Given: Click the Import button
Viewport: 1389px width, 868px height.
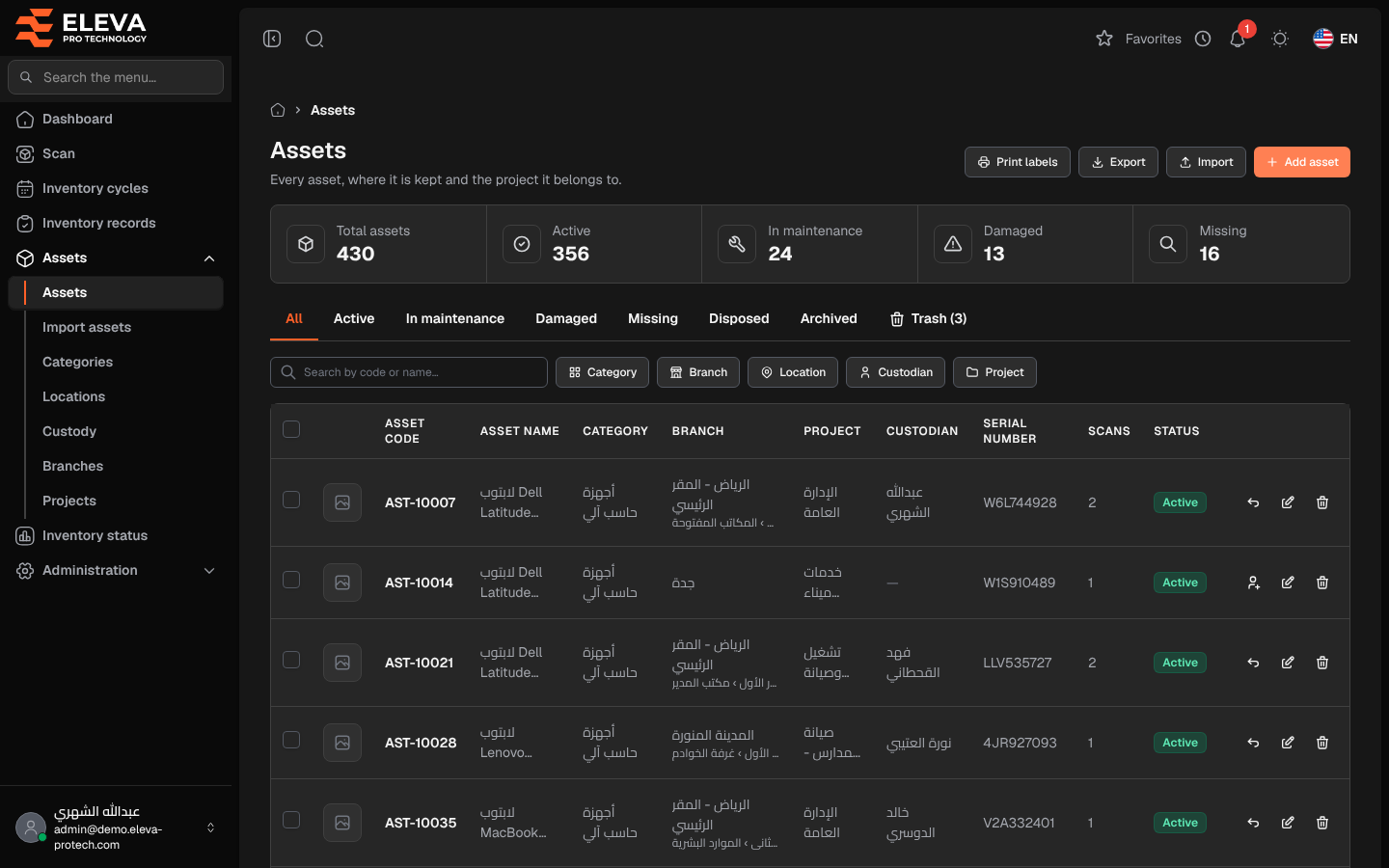Looking at the screenshot, I should tap(1206, 162).
